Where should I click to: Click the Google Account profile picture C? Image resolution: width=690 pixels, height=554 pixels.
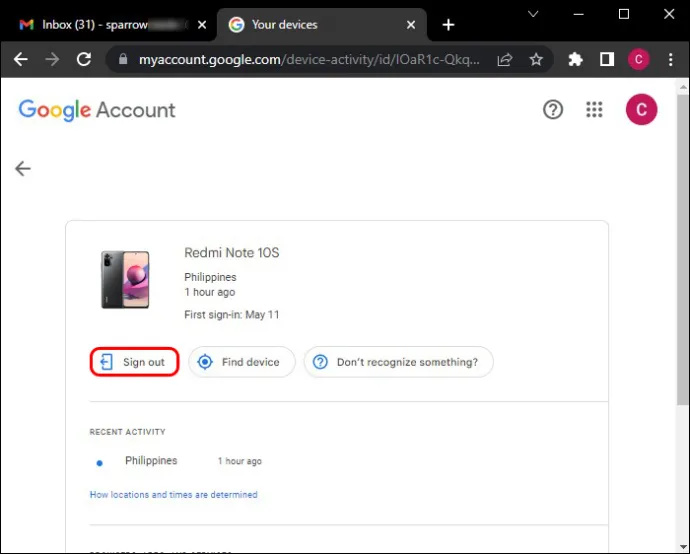(x=642, y=110)
